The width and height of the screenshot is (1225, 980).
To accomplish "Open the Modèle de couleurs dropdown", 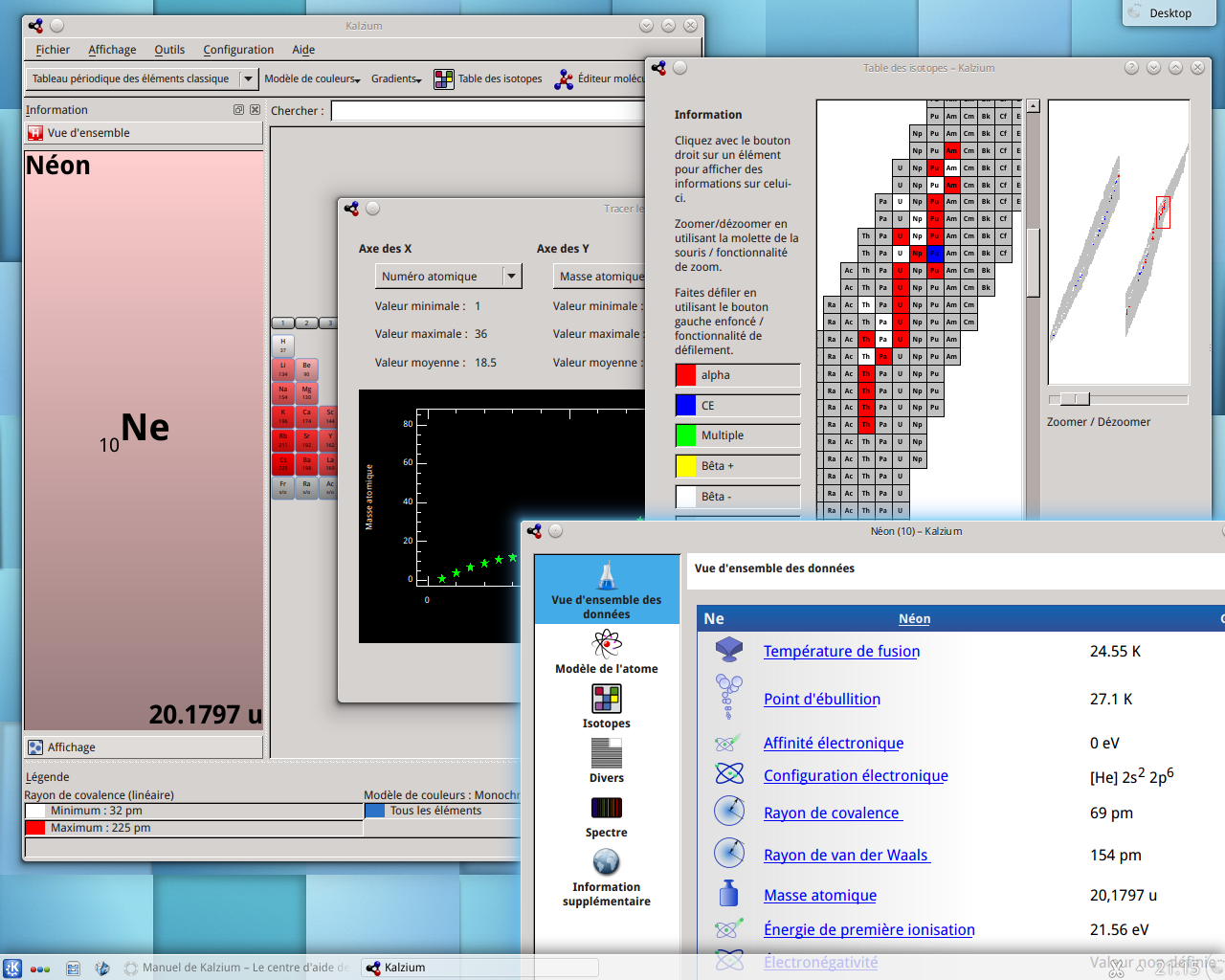I will coord(312,78).
